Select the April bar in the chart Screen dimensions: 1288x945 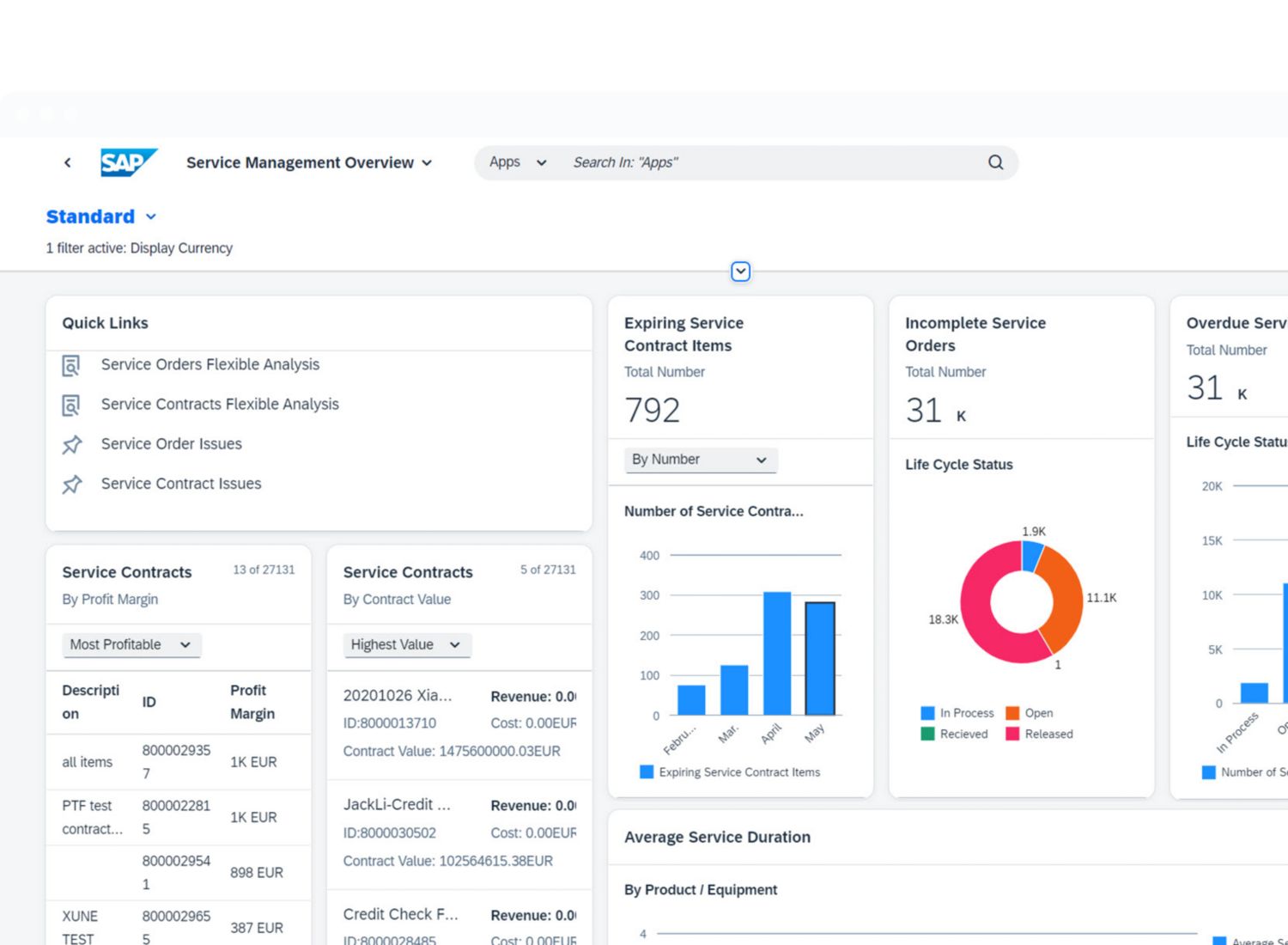(x=777, y=653)
